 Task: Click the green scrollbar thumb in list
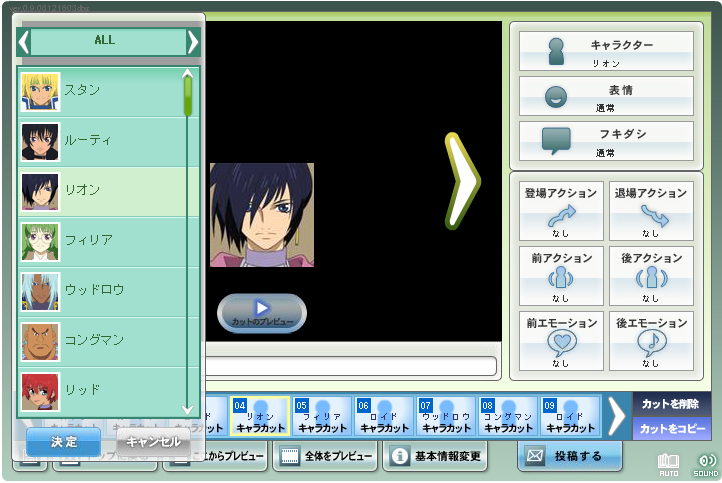[188, 96]
